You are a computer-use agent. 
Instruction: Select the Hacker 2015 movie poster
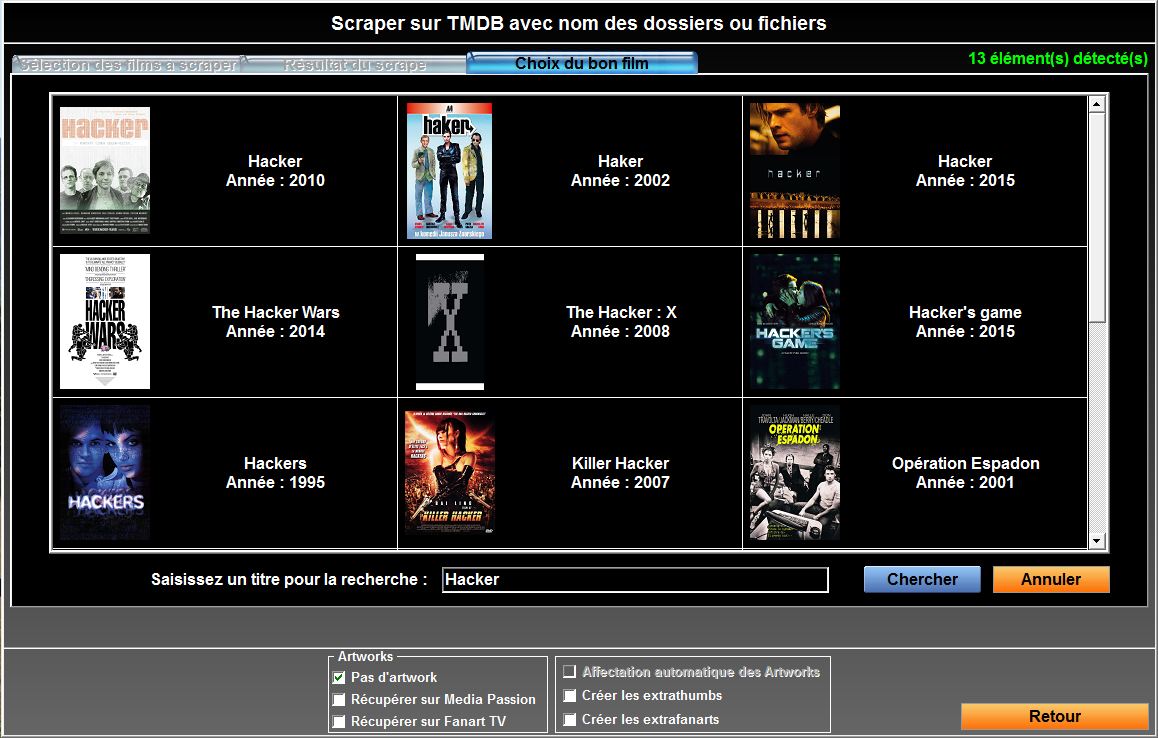pos(795,171)
